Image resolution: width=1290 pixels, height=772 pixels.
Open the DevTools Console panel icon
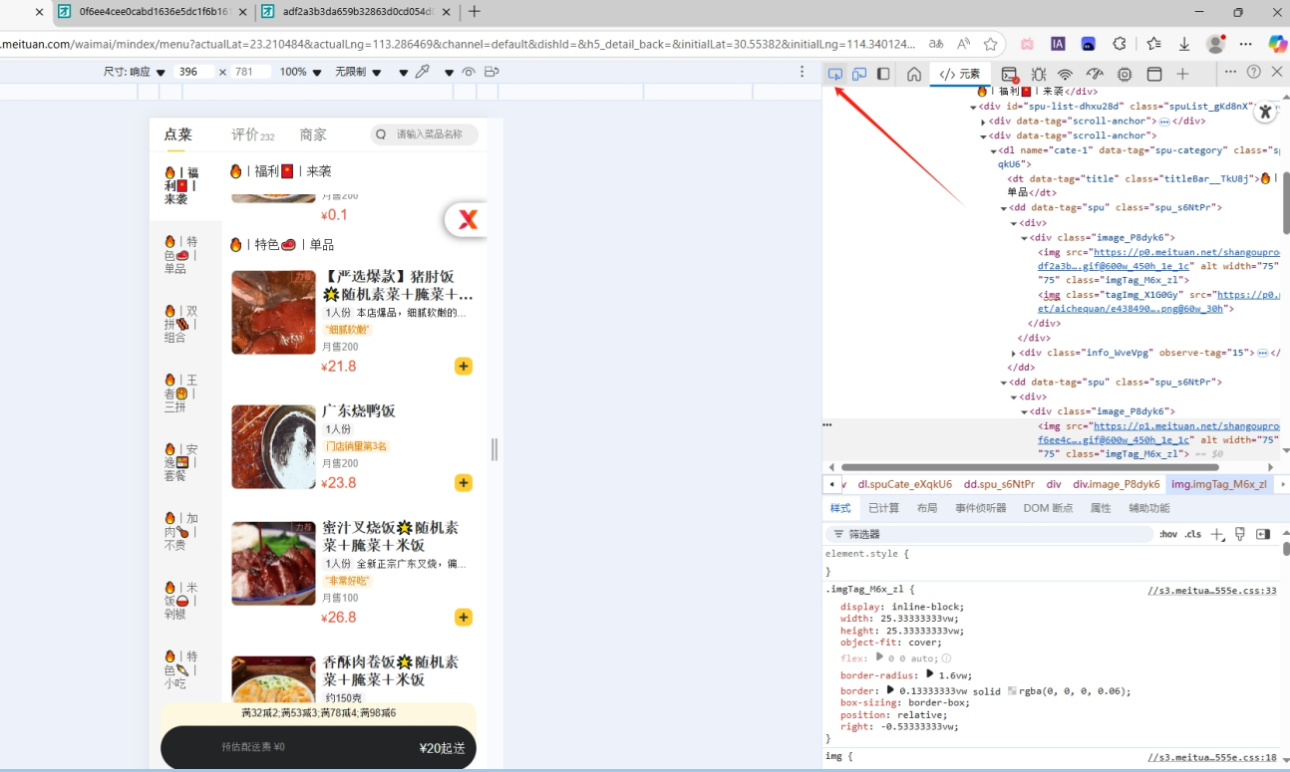point(1009,74)
